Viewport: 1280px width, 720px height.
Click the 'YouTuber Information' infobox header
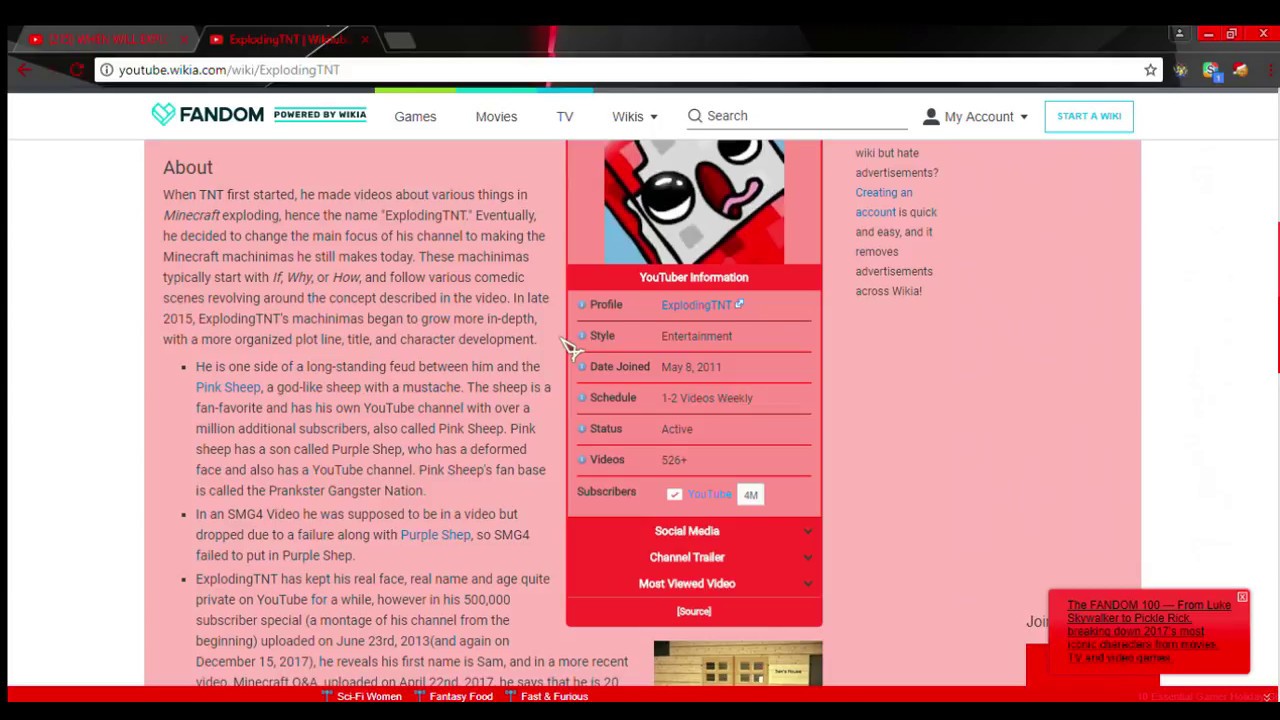(x=694, y=277)
